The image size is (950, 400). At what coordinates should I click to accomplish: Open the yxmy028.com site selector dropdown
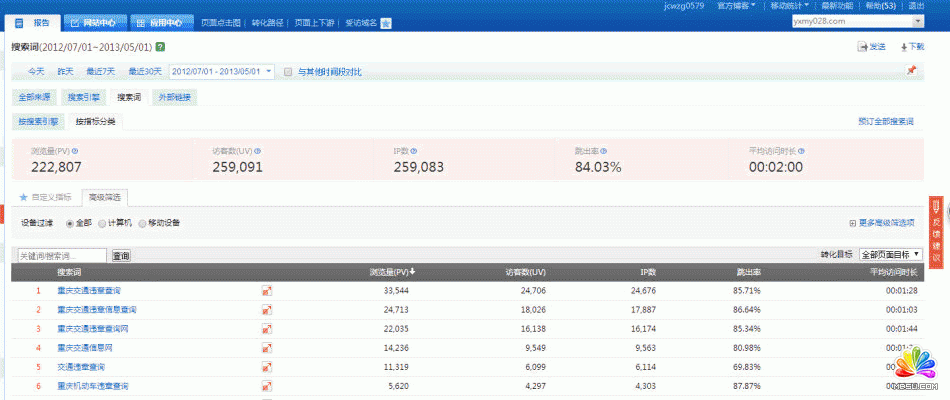click(x=917, y=21)
